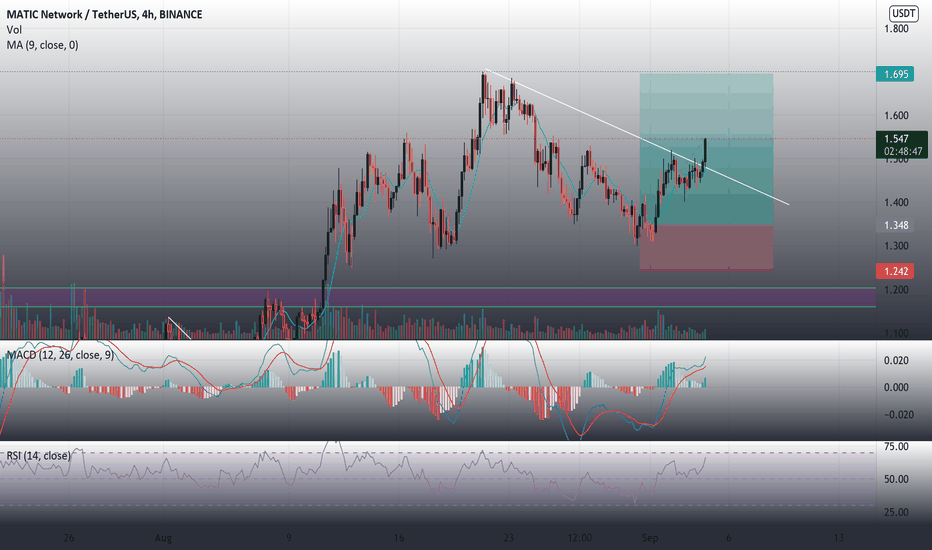This screenshot has width=932, height=550.
Task: Click the 26 date label on time axis
Action: click(69, 538)
